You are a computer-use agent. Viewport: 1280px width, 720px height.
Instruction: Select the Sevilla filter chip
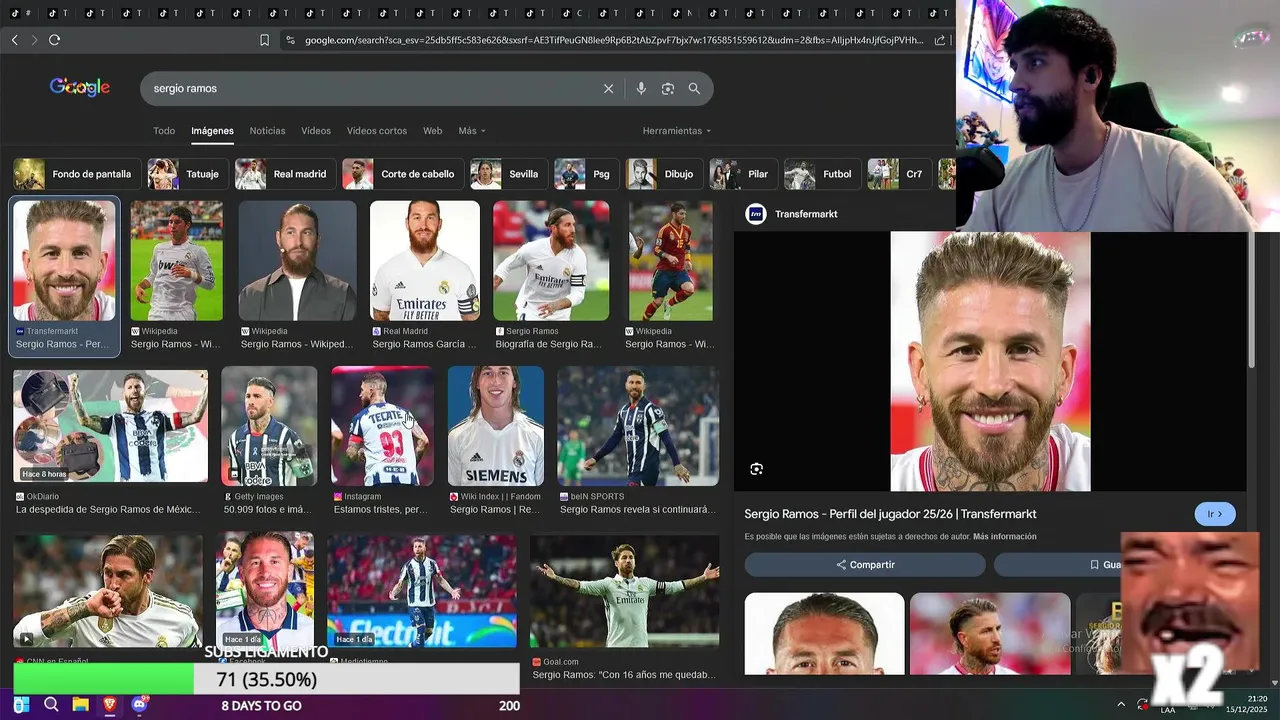coord(508,174)
